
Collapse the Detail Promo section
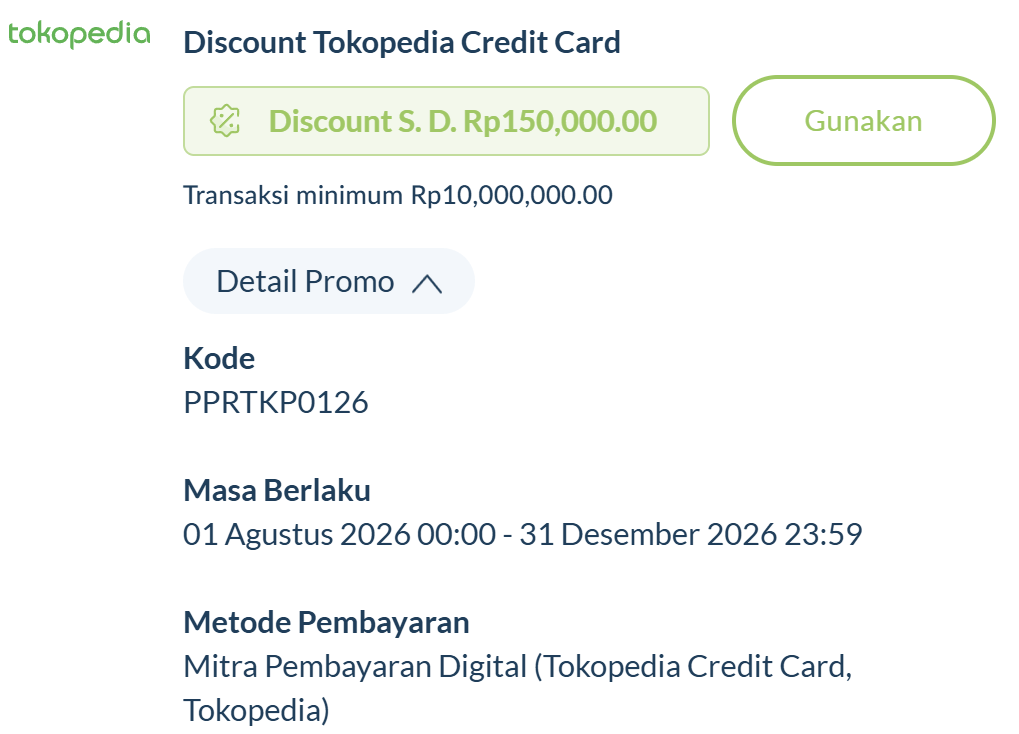329,282
